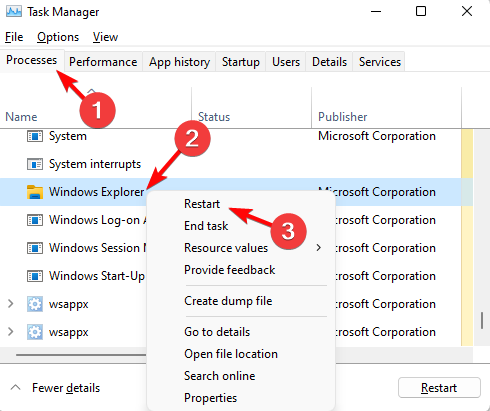This screenshot has height=411, width=490.
Task: Choose Restart in the context menu
Action: (x=202, y=204)
